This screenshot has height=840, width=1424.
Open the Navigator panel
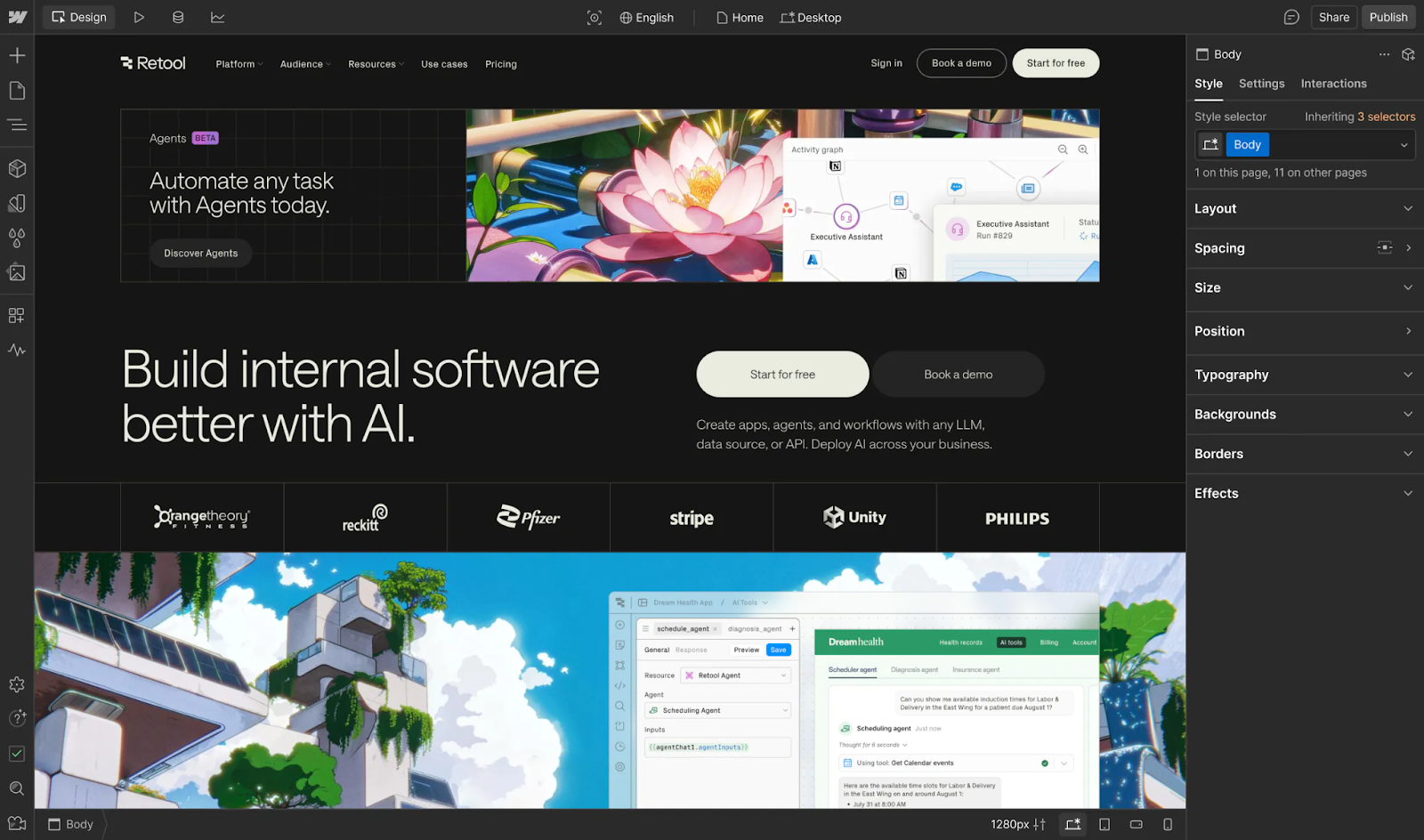[x=17, y=125]
